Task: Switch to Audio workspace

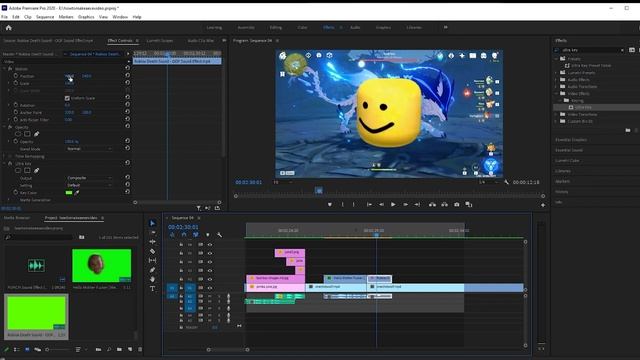Action: pos(355,27)
